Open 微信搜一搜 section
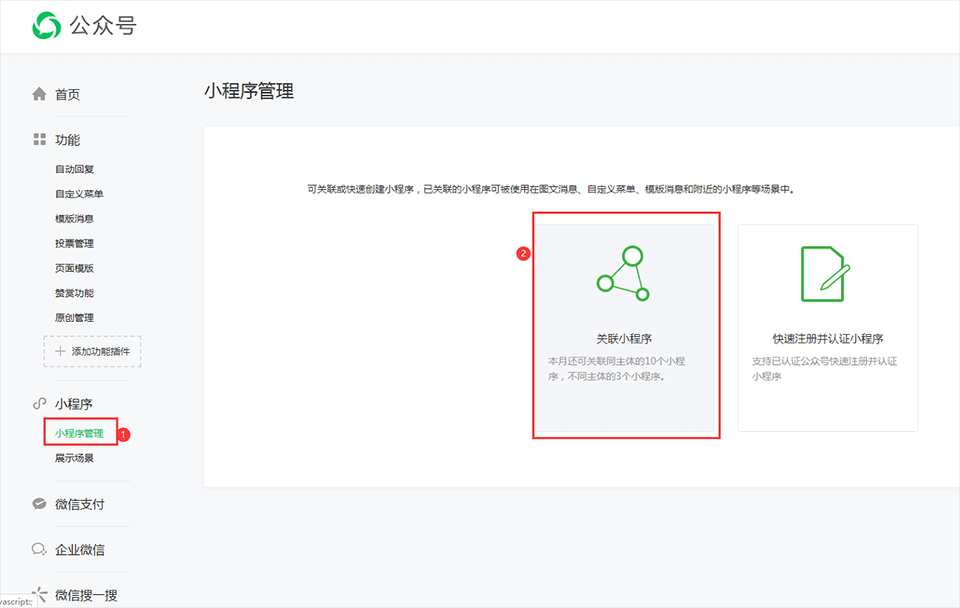Viewport: 960px width, 608px height. pos(86,595)
